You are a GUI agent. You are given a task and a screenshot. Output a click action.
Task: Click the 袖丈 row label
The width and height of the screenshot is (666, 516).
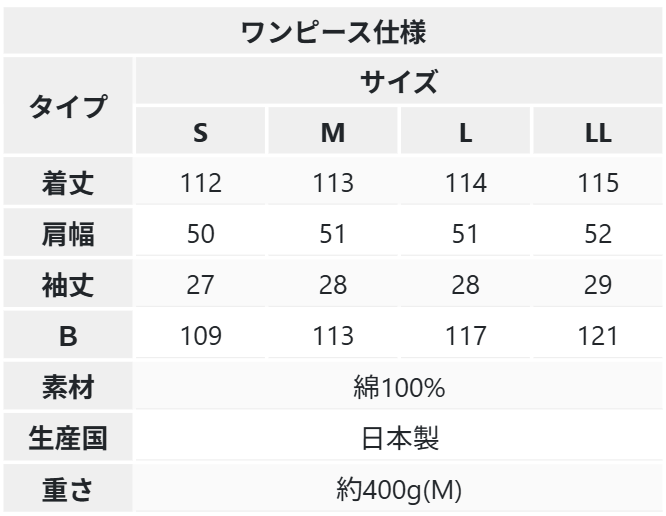(x=67, y=285)
